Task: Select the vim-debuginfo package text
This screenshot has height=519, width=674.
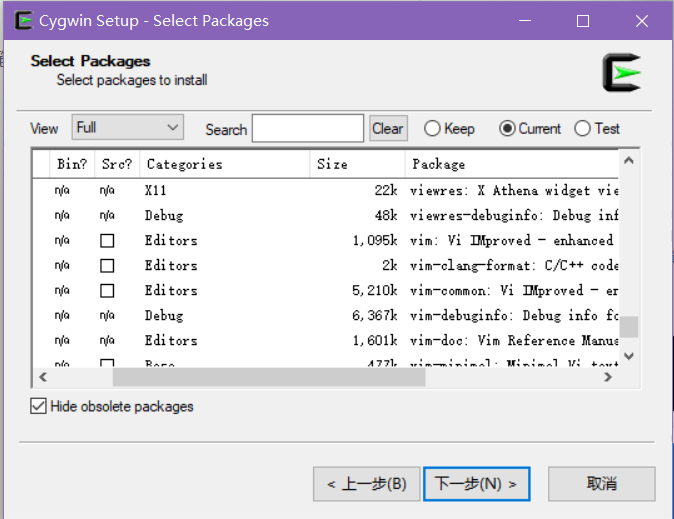Action: pyautogui.click(x=514, y=316)
